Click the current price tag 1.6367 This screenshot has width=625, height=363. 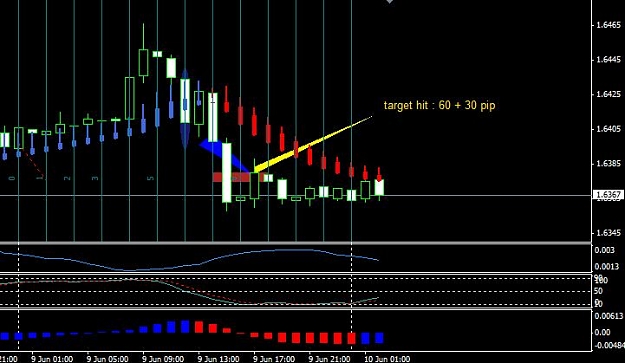click(608, 195)
